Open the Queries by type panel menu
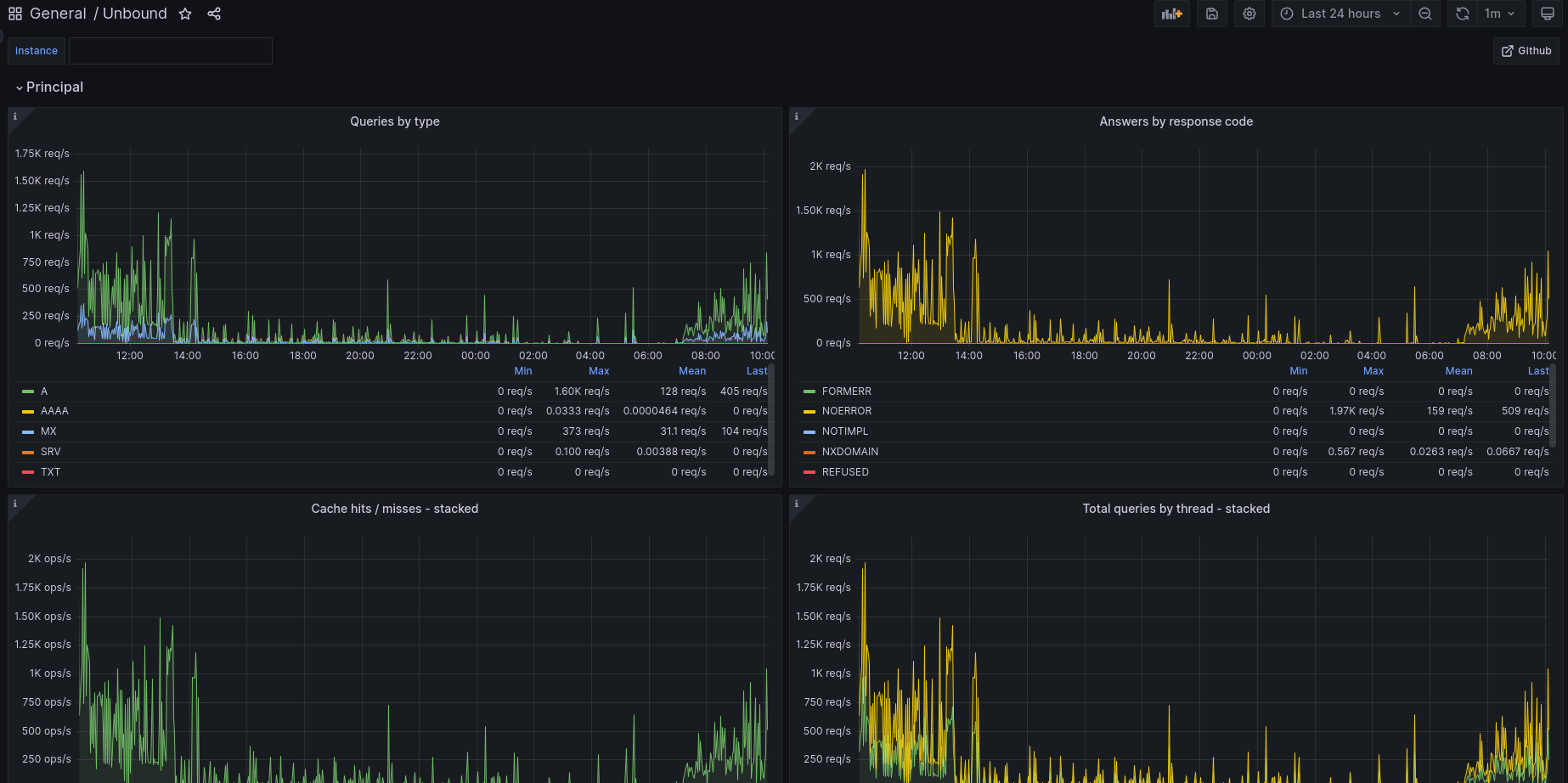The width and height of the screenshot is (1568, 783). [x=395, y=121]
